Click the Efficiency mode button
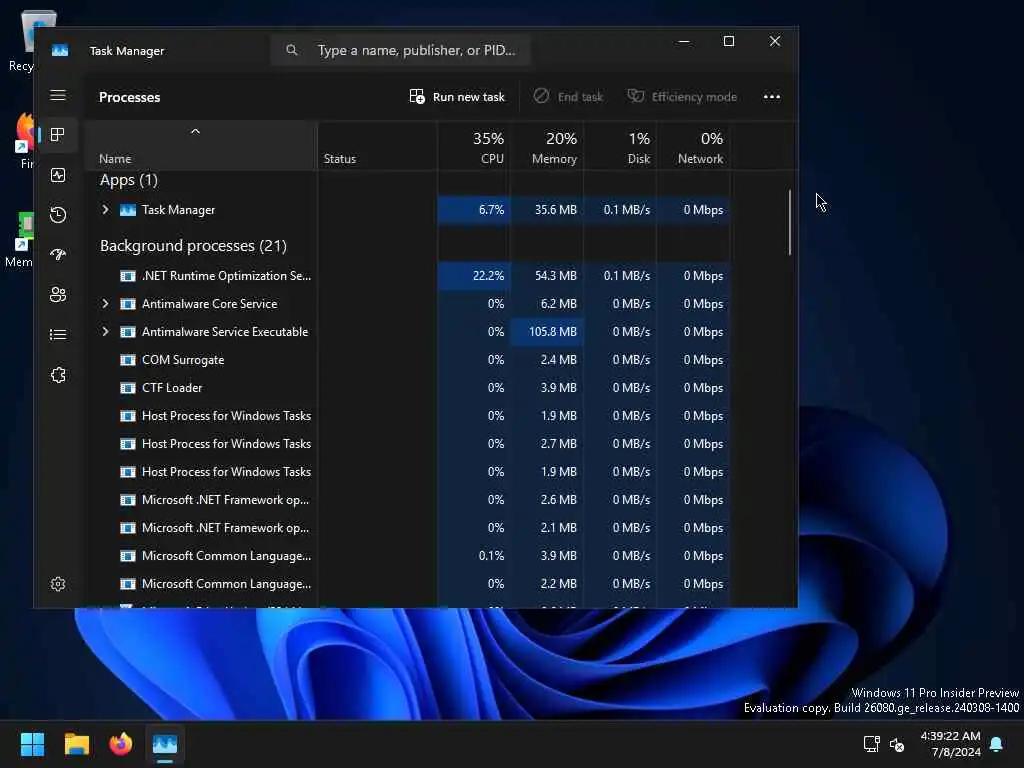Viewport: 1024px width, 768px height. (x=682, y=97)
